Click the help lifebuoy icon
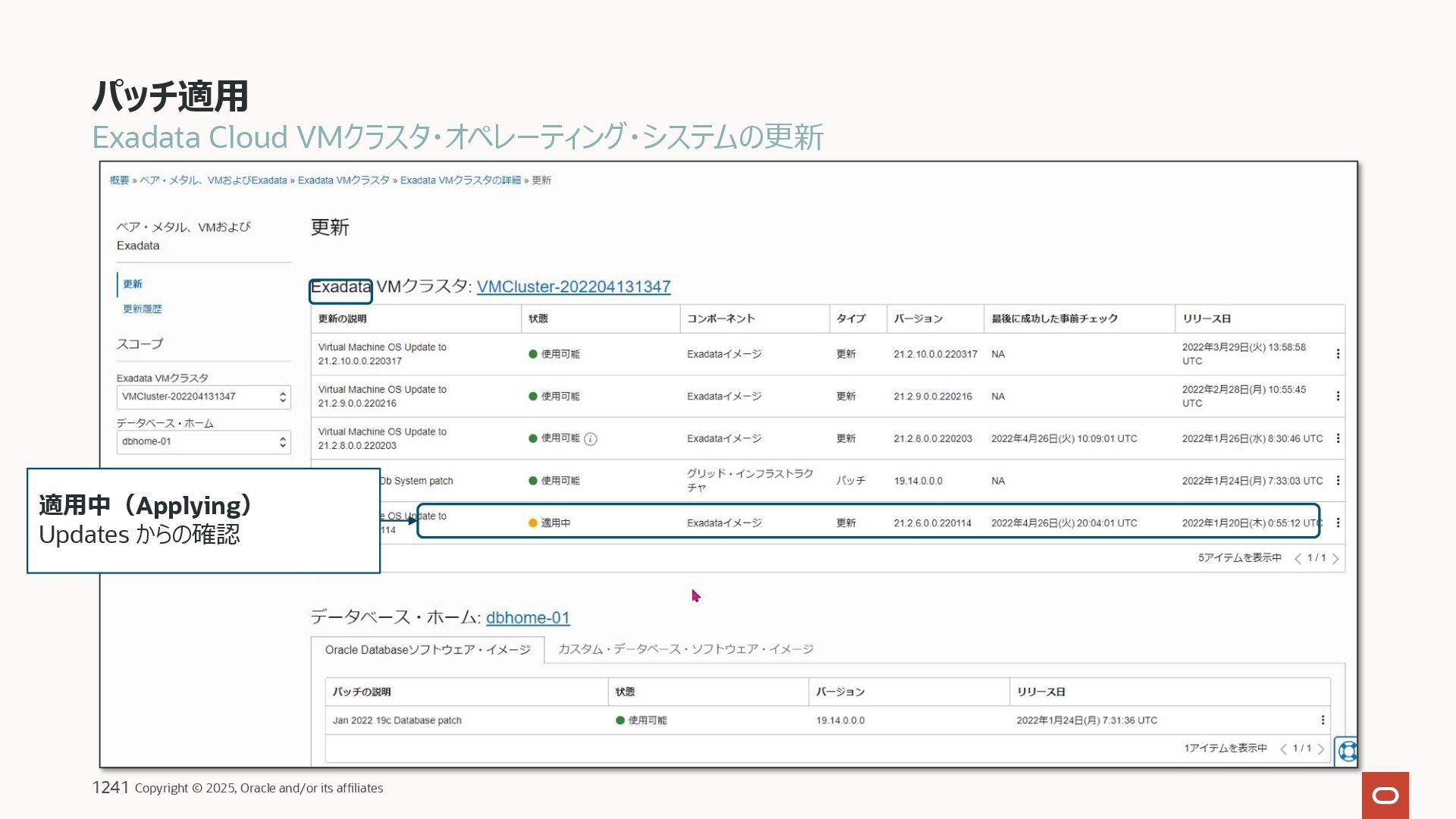 pos(1347,751)
